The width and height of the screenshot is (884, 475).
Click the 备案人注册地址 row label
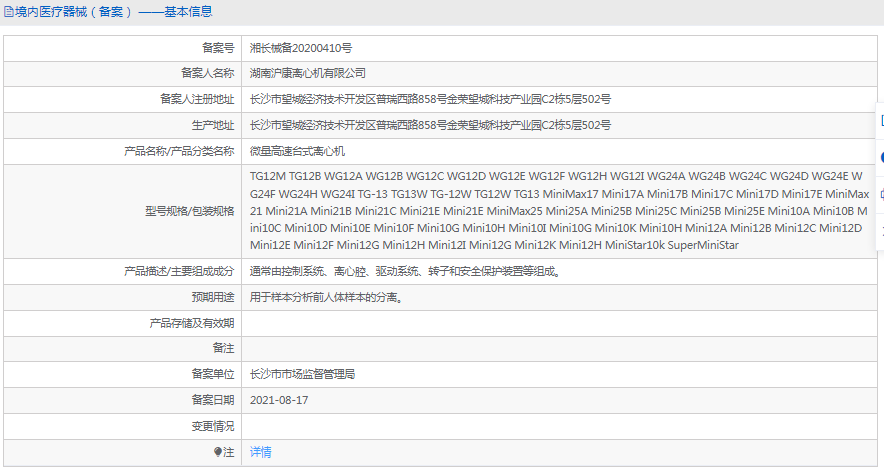click(197, 99)
